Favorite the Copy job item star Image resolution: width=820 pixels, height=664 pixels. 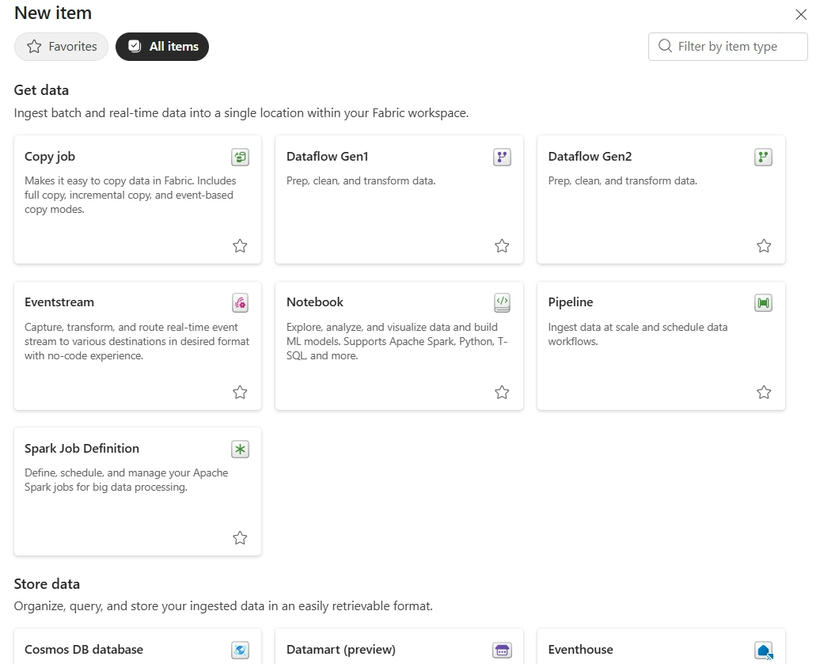[240, 246]
